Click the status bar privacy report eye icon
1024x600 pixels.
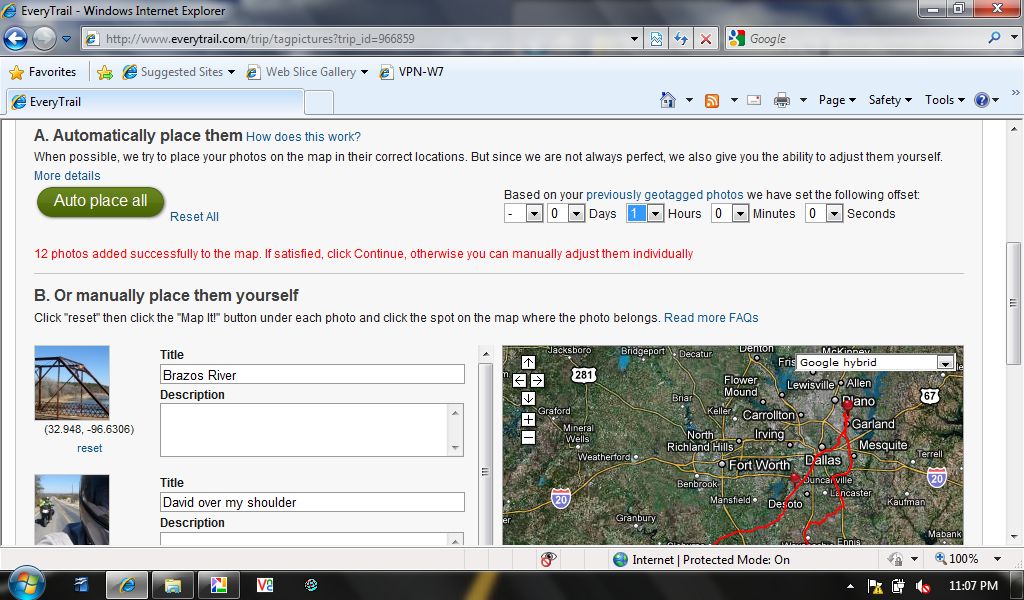(x=548, y=560)
